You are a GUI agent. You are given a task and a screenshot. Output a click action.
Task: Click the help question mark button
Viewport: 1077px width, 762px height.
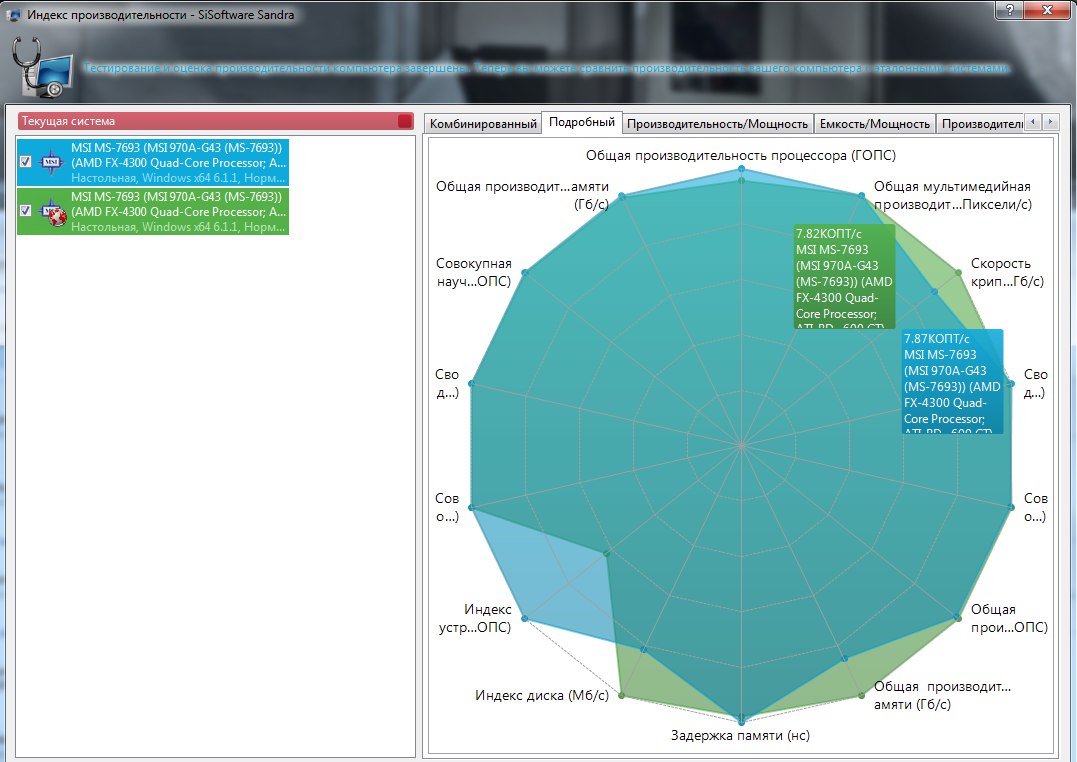pyautogui.click(x=1009, y=10)
